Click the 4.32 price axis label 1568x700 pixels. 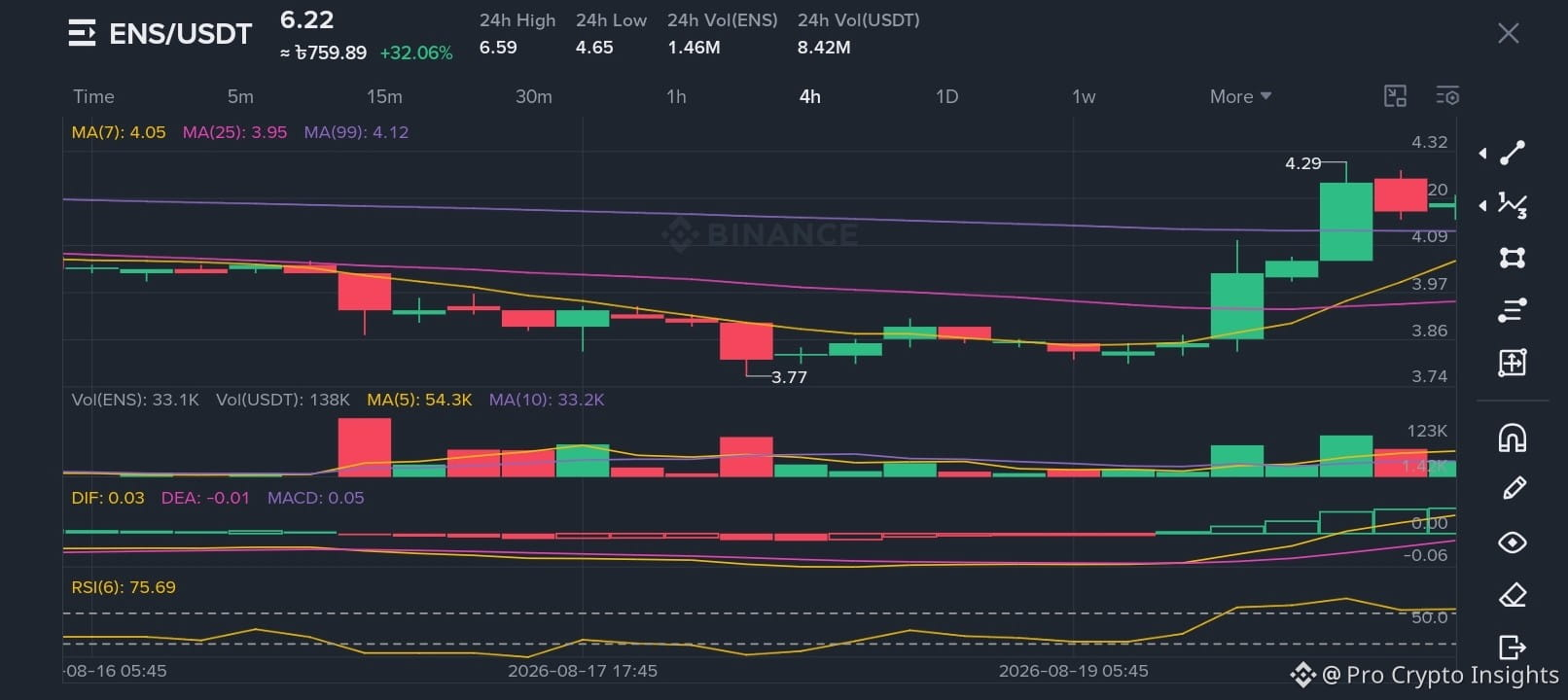(x=1430, y=142)
